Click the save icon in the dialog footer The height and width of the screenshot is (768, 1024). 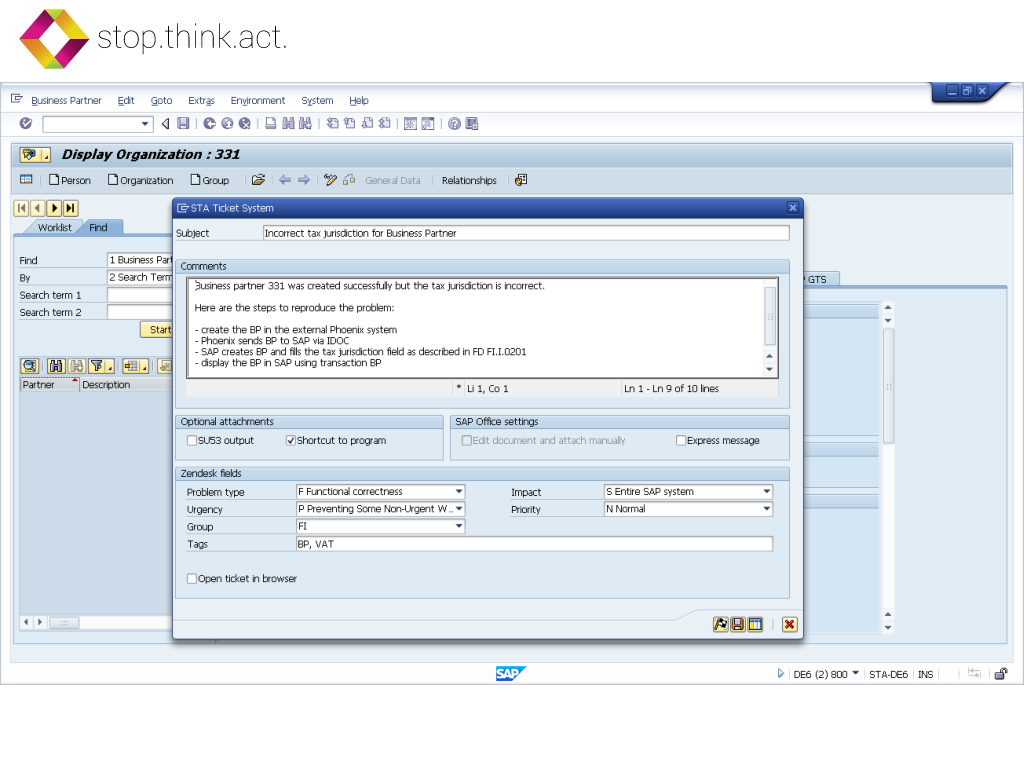[738, 624]
